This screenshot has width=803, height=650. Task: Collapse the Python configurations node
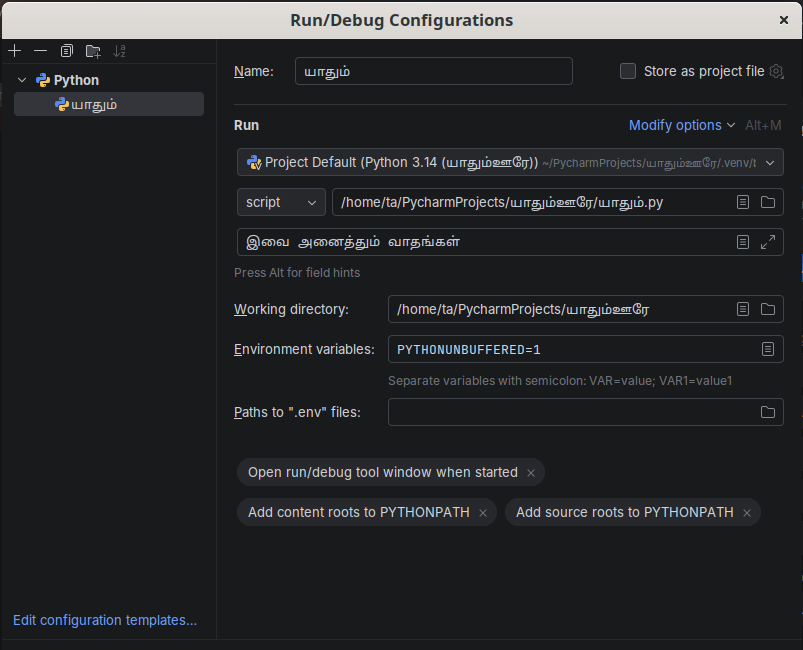[x=22, y=80]
